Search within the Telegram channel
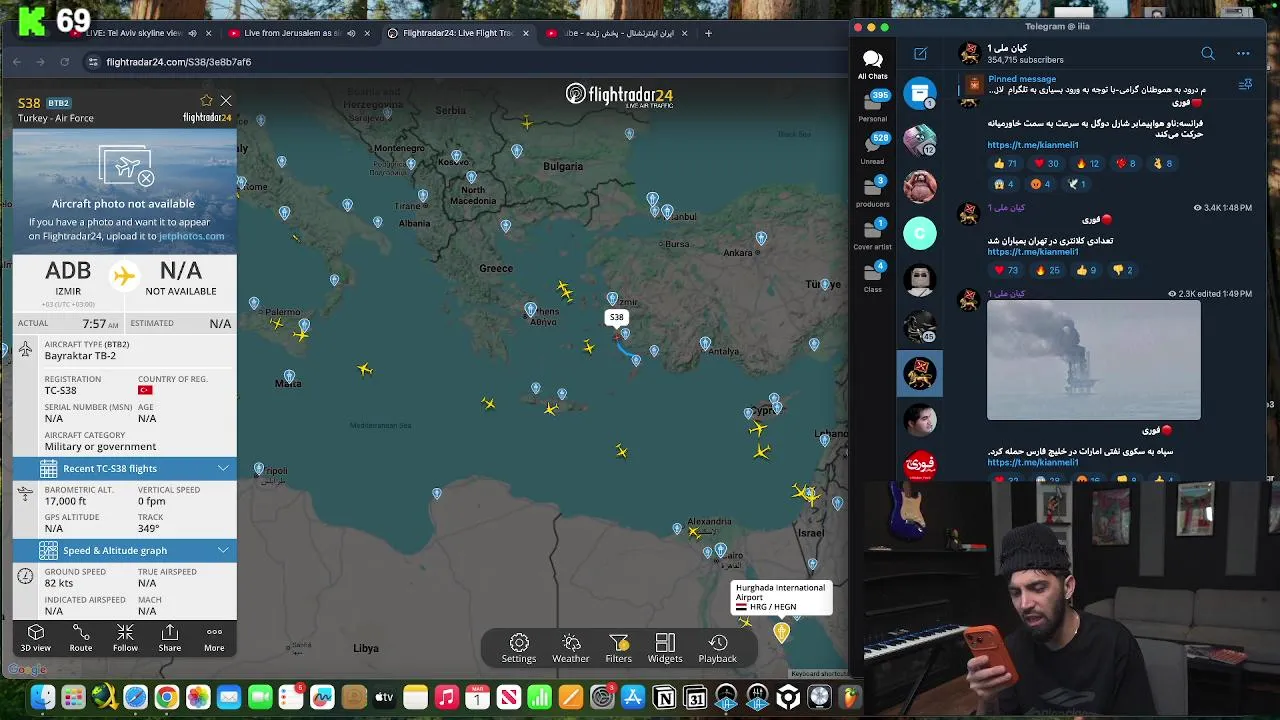1280x720 pixels. [x=1208, y=54]
